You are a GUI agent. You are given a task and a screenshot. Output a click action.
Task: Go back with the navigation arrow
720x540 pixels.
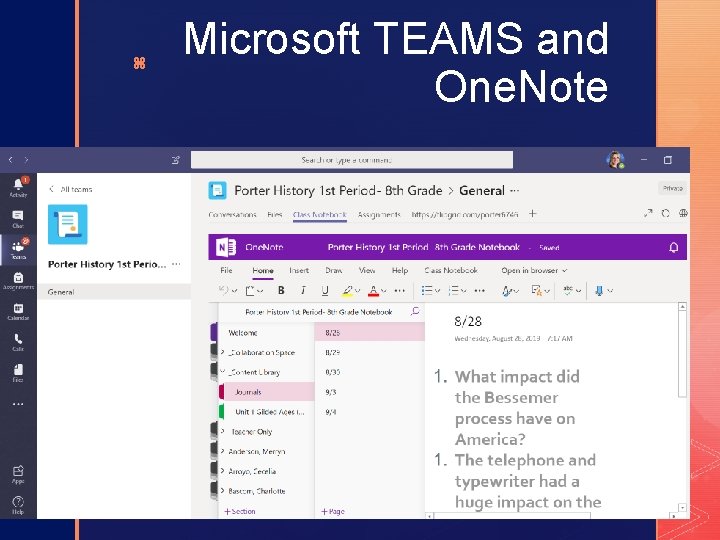tap(11, 160)
